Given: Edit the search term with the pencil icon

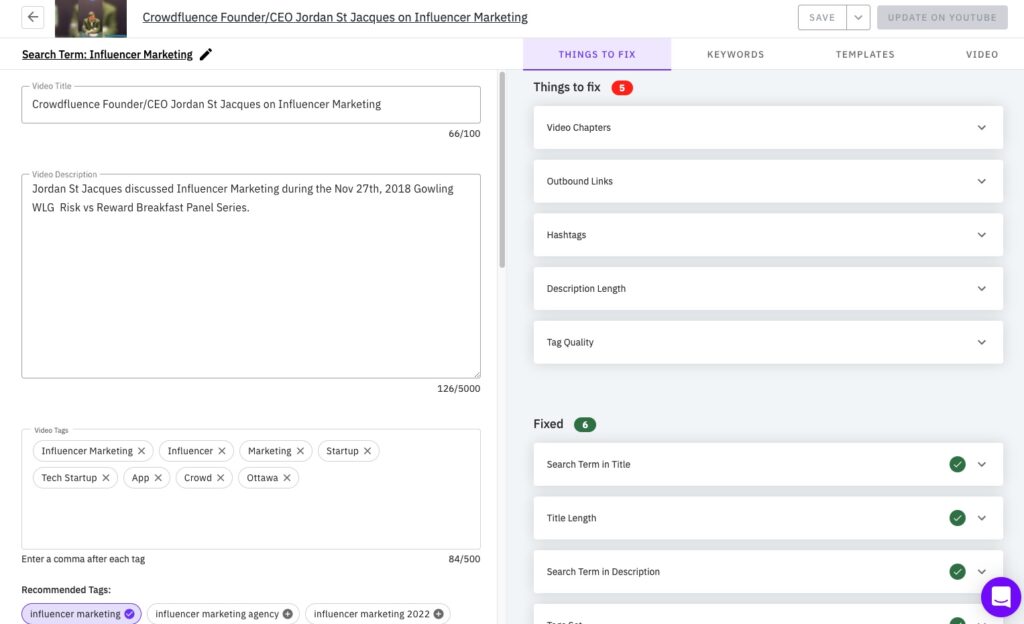Looking at the screenshot, I should coord(206,54).
